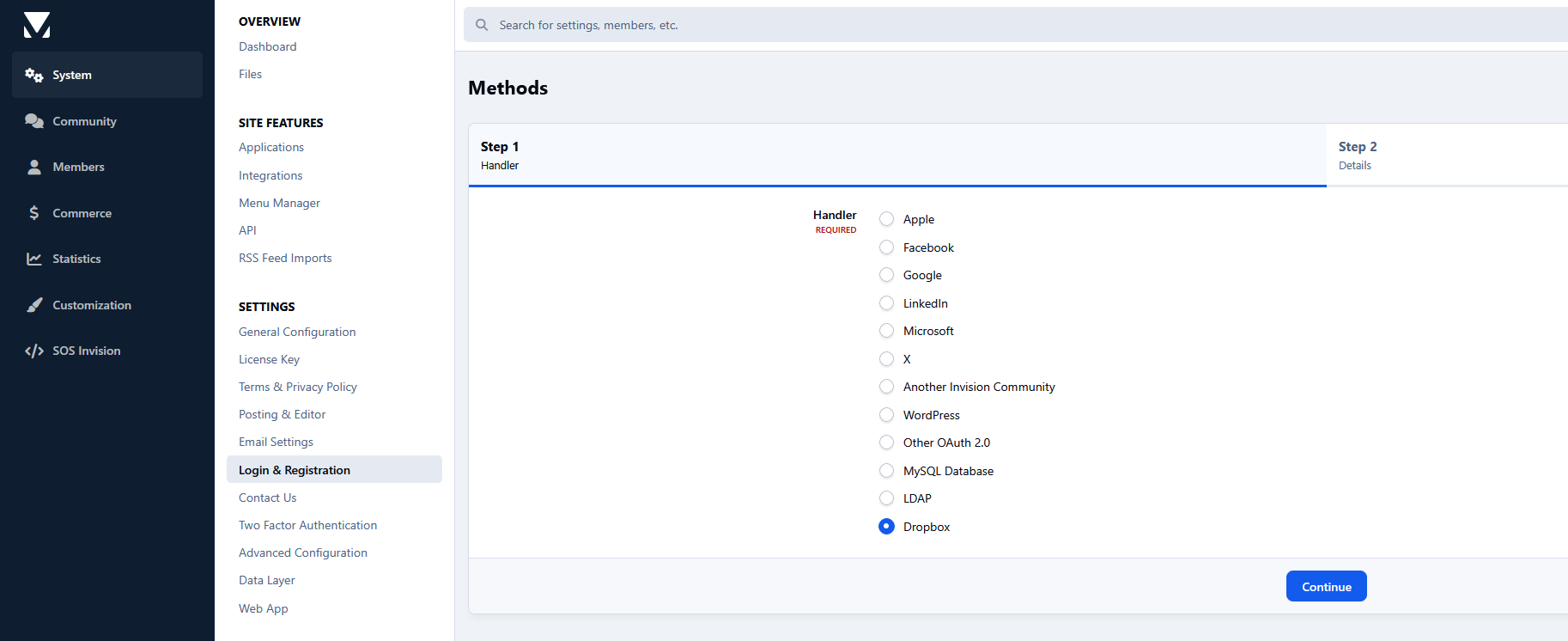Choose Google as the login handler
The width and height of the screenshot is (1568, 641).
[887, 275]
